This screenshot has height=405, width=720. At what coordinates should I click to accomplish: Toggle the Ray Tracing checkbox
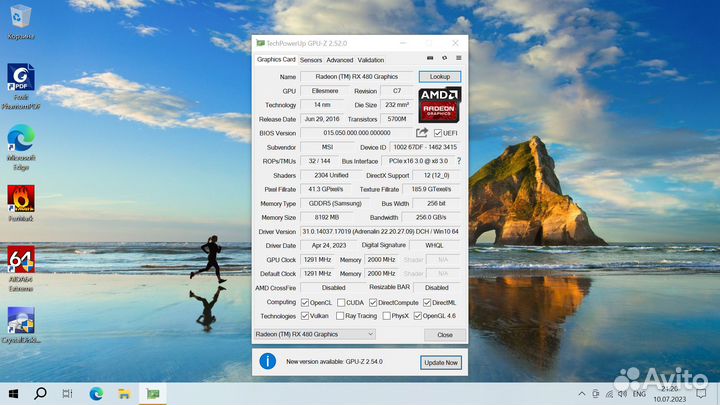point(342,316)
